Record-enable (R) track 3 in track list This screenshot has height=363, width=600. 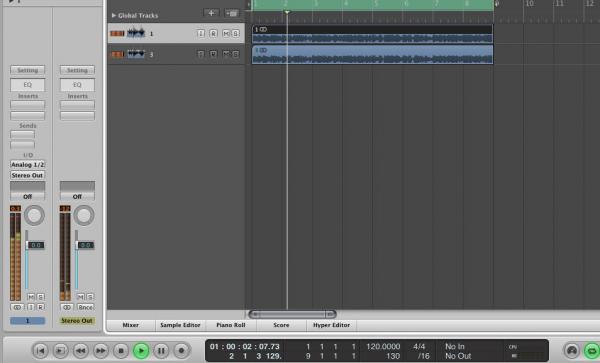tap(213, 54)
